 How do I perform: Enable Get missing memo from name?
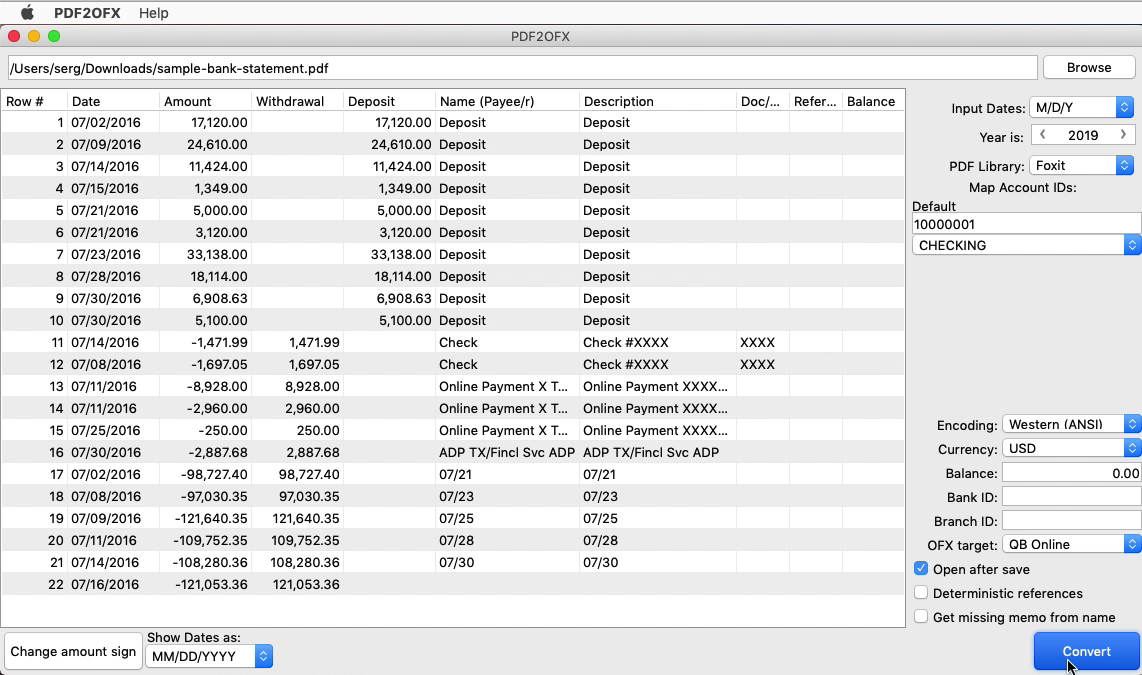[x=921, y=617]
